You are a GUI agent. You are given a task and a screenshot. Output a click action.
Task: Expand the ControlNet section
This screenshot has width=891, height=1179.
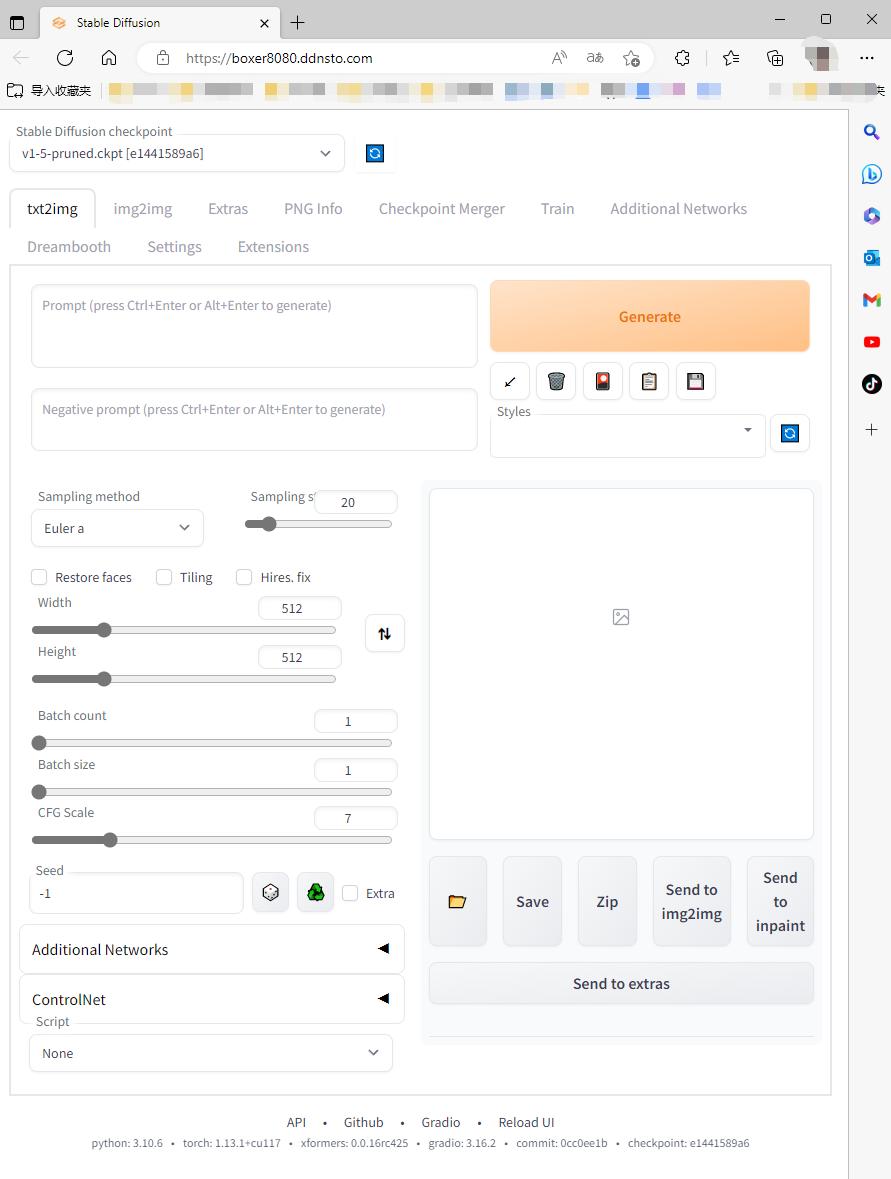tap(212, 999)
